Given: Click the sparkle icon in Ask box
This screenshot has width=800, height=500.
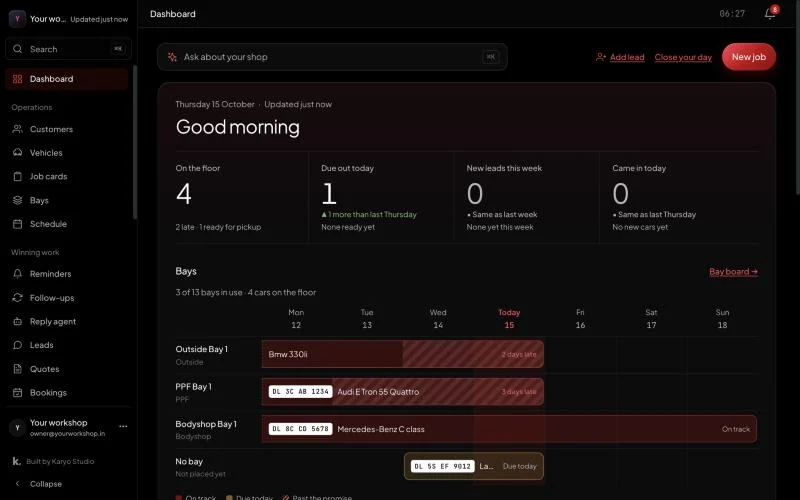Looking at the screenshot, I should pos(172,57).
